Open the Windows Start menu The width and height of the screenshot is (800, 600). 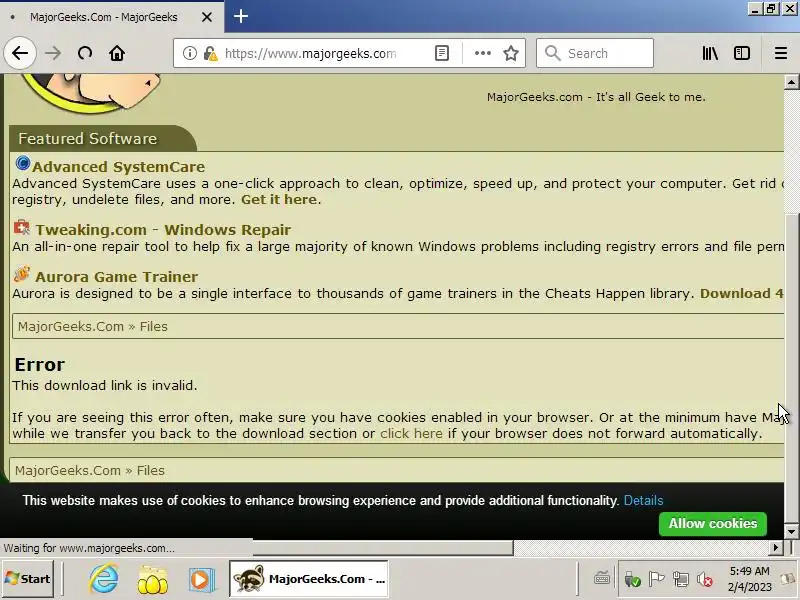28,579
